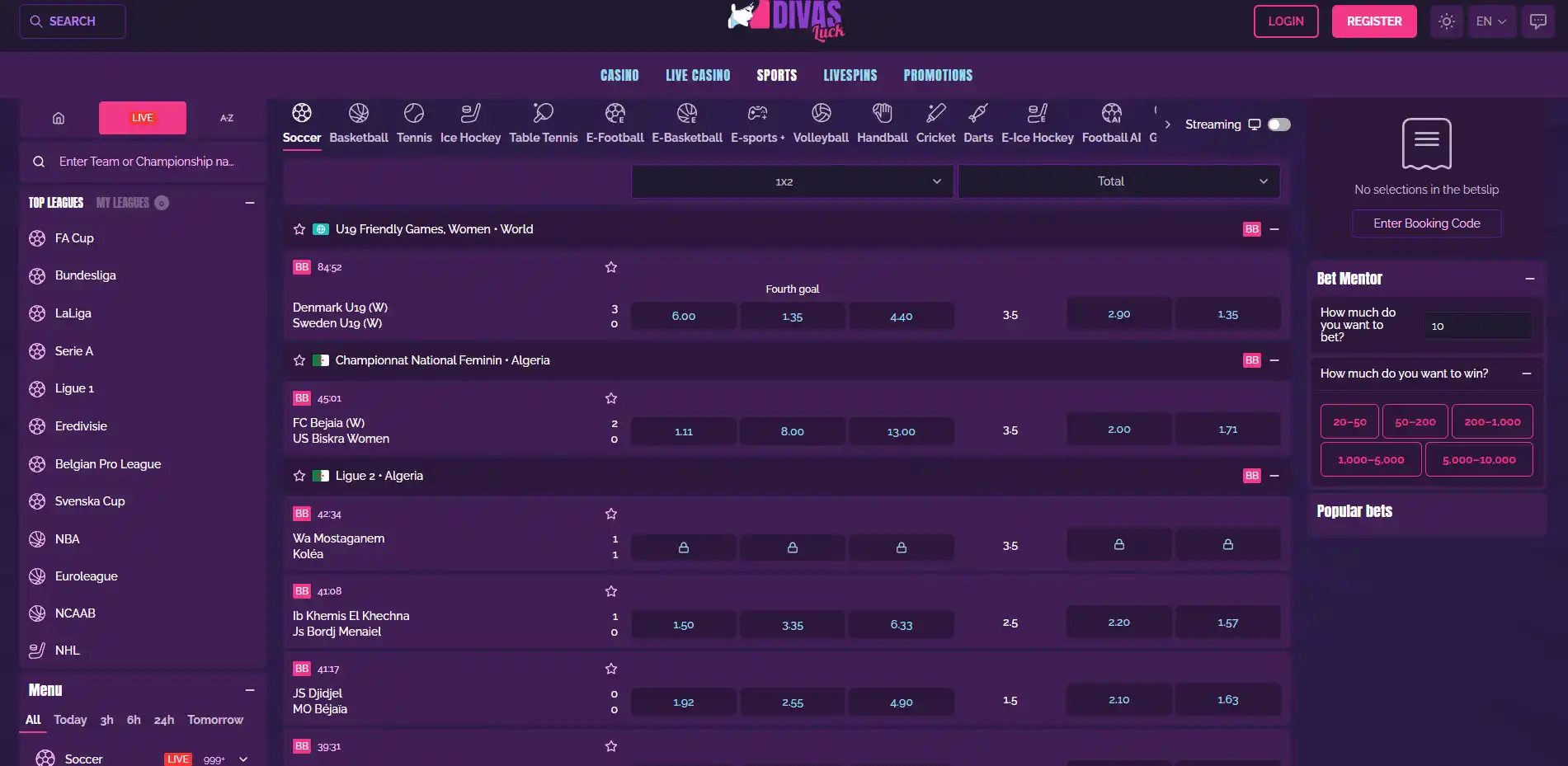Viewport: 1568px width, 766px height.
Task: Select E-Basketball category
Action: pyautogui.click(x=687, y=124)
